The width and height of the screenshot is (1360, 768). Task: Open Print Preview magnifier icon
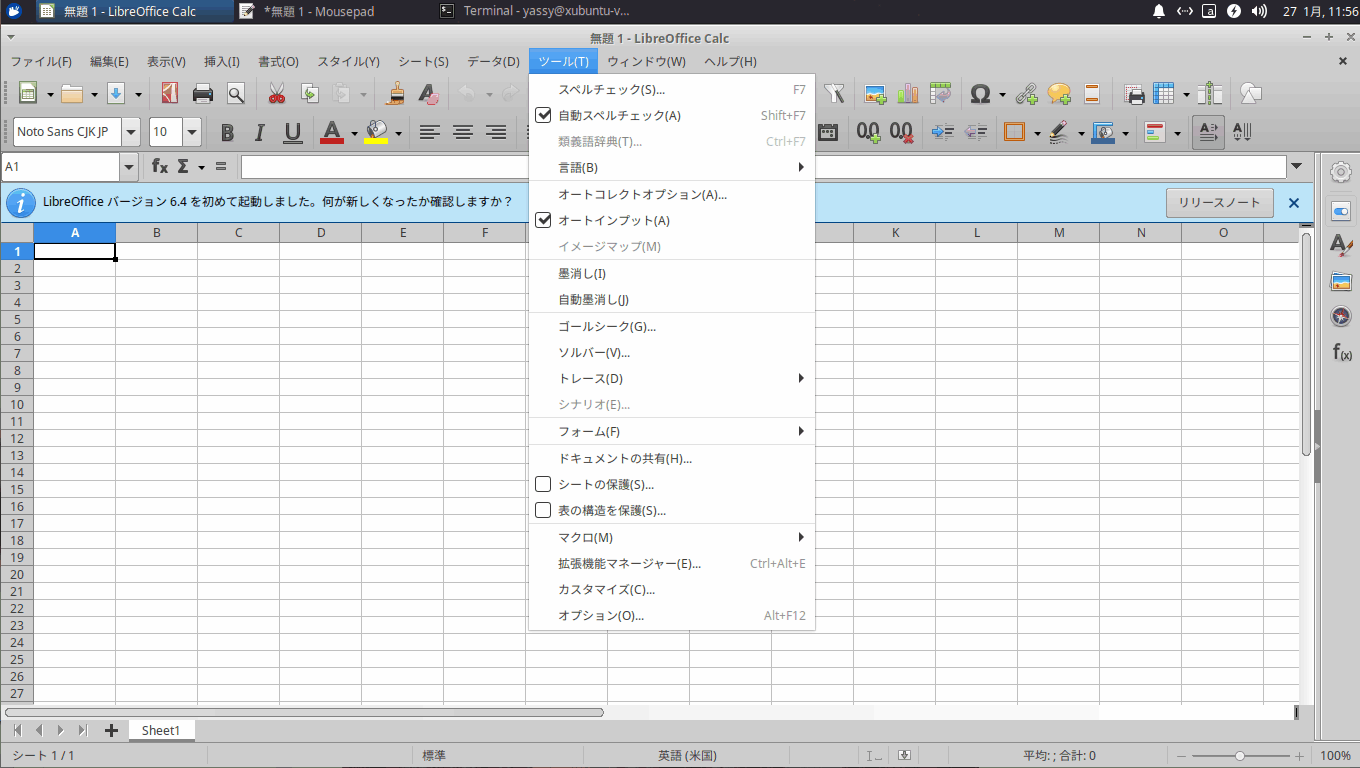236,94
